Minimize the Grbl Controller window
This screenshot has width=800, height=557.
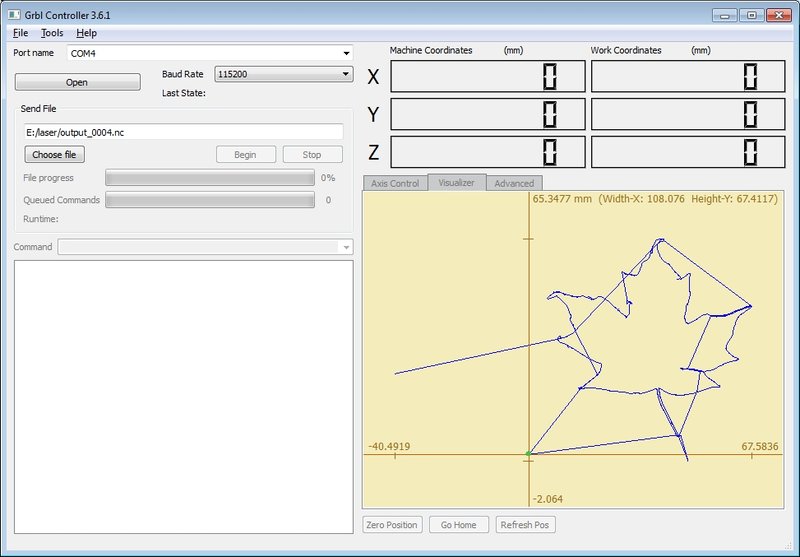724,15
